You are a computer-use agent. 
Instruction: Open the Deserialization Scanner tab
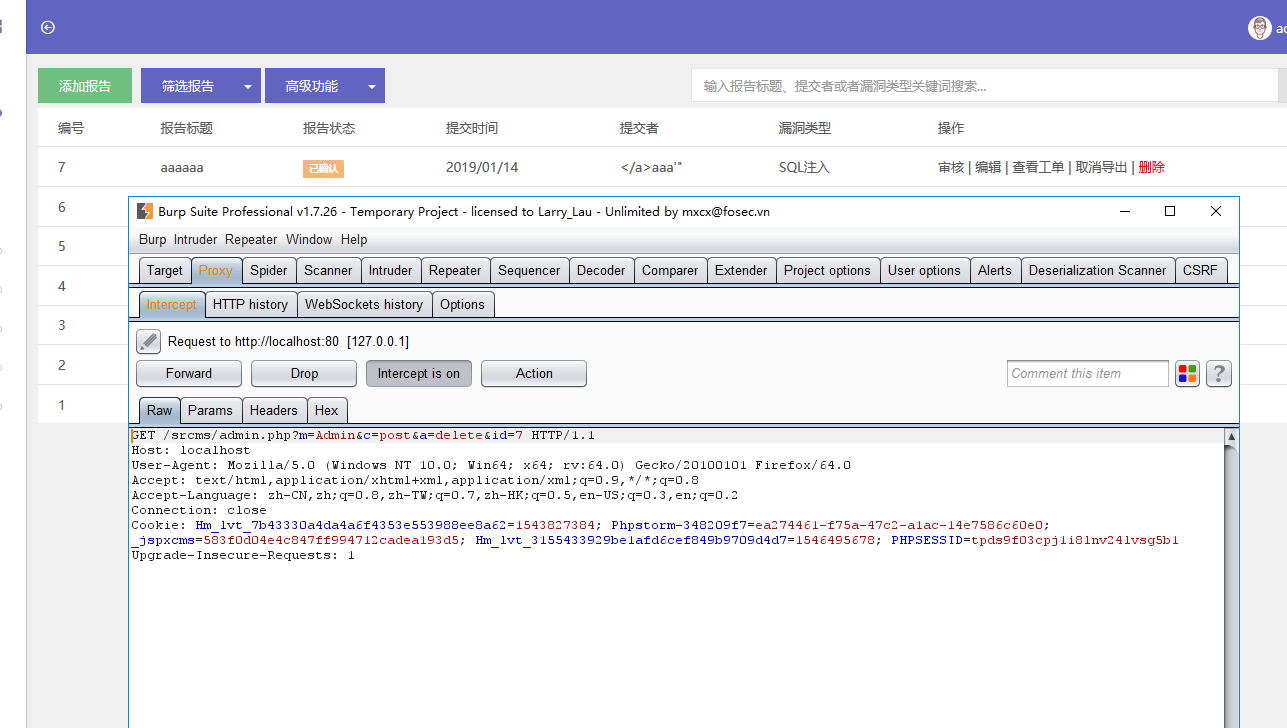(1097, 270)
